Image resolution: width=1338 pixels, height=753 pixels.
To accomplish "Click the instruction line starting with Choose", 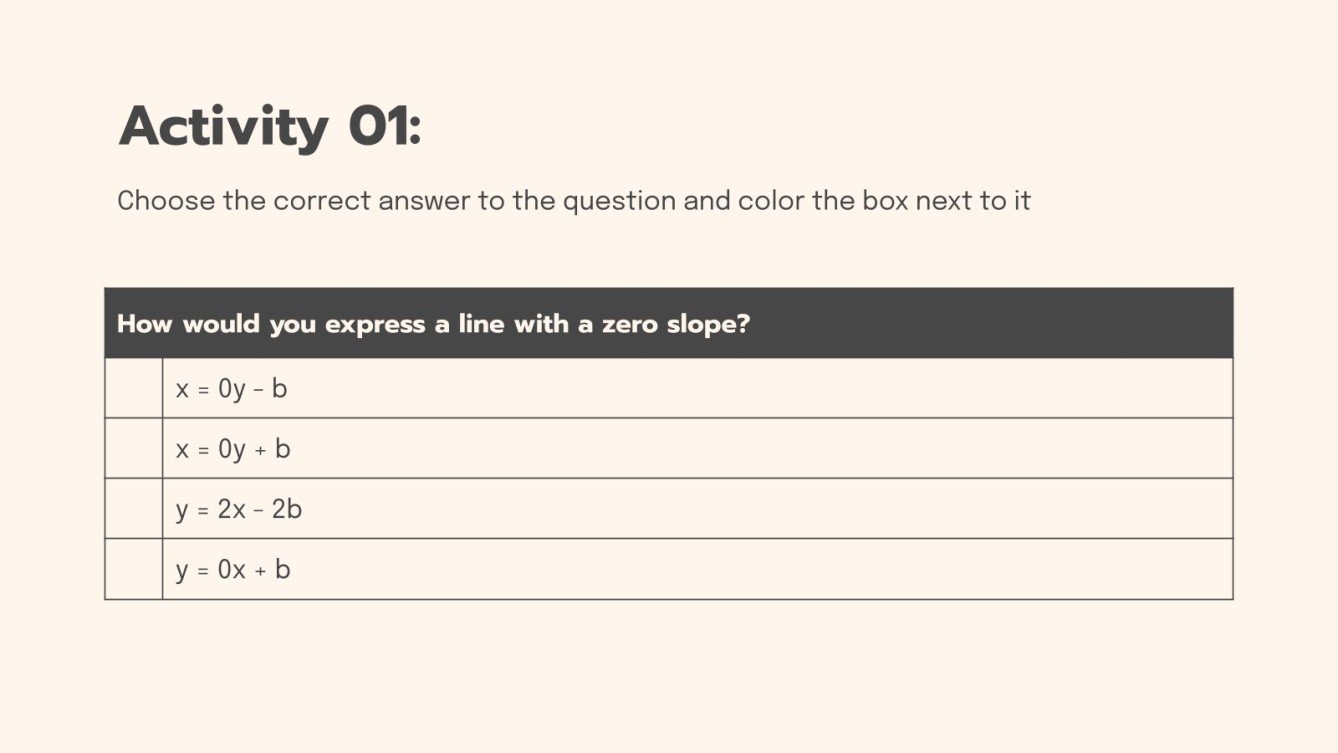I will click(x=573, y=201).
